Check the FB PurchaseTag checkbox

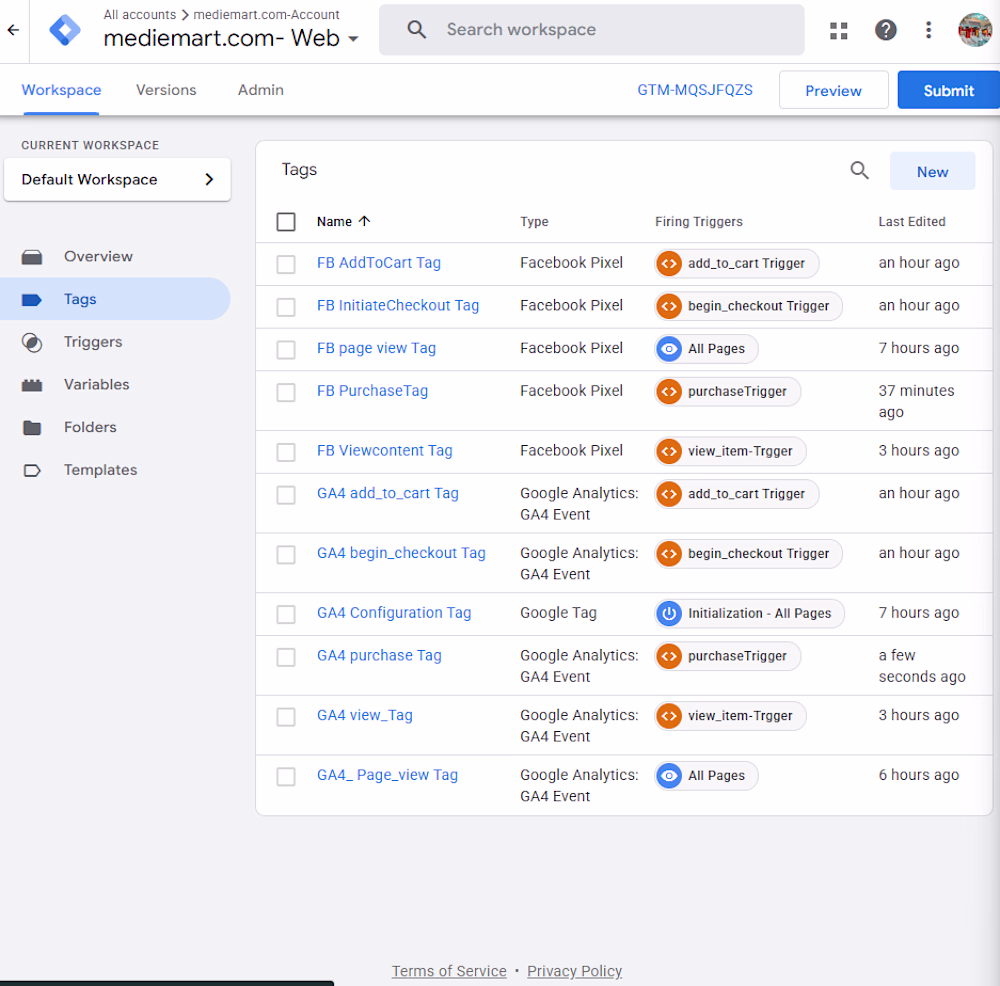coord(286,392)
